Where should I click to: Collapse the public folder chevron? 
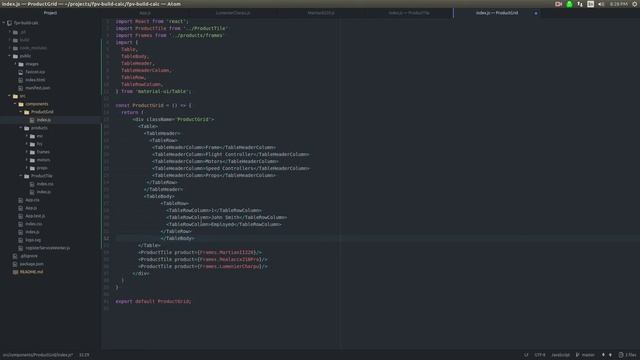click(10, 56)
